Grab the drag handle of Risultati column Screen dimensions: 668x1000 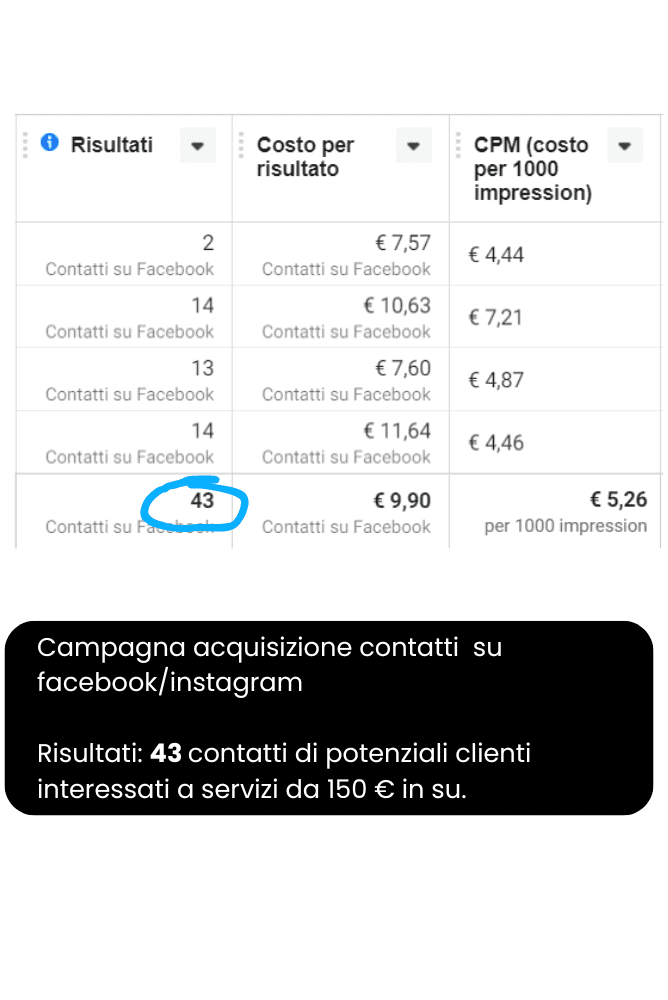[x=25, y=145]
